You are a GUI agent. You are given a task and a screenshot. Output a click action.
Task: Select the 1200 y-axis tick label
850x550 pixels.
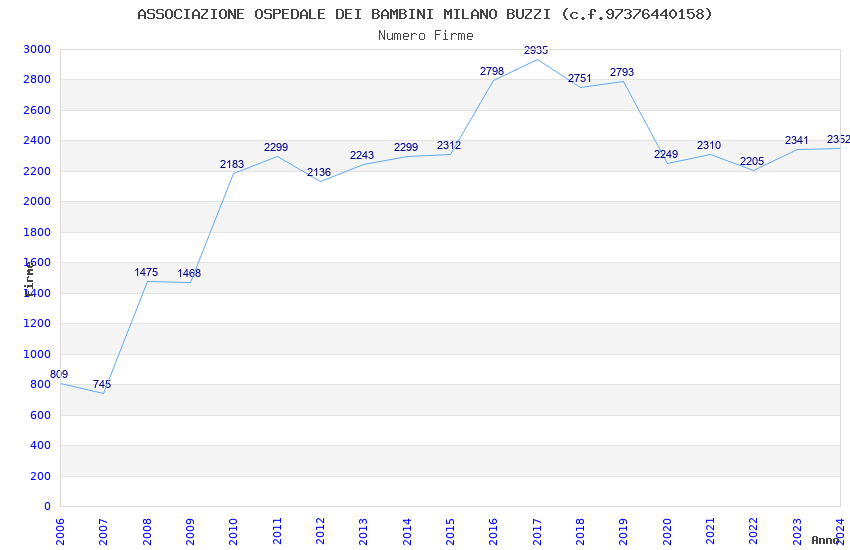[37, 323]
